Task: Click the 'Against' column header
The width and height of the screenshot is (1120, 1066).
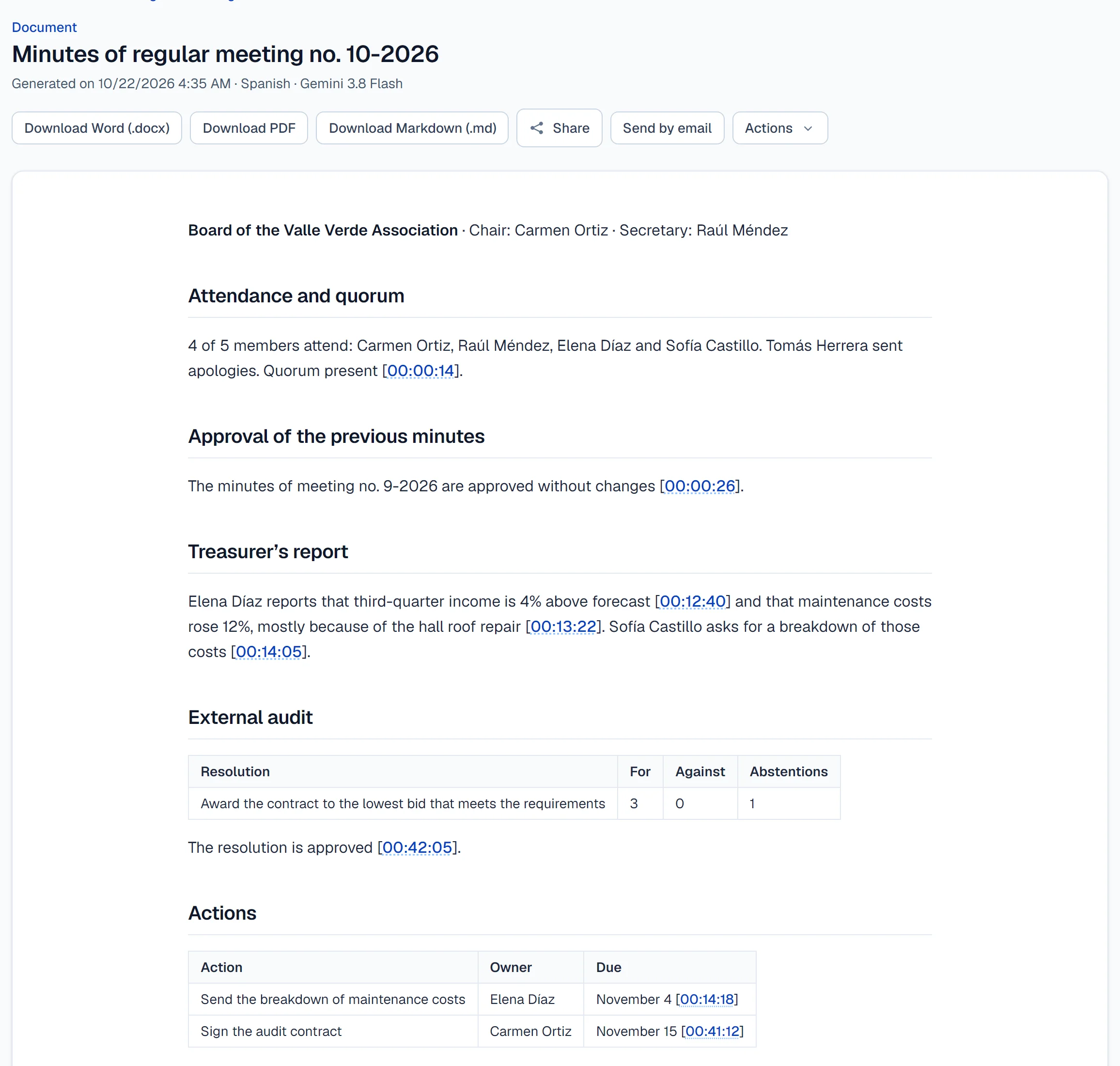Action: point(700,771)
